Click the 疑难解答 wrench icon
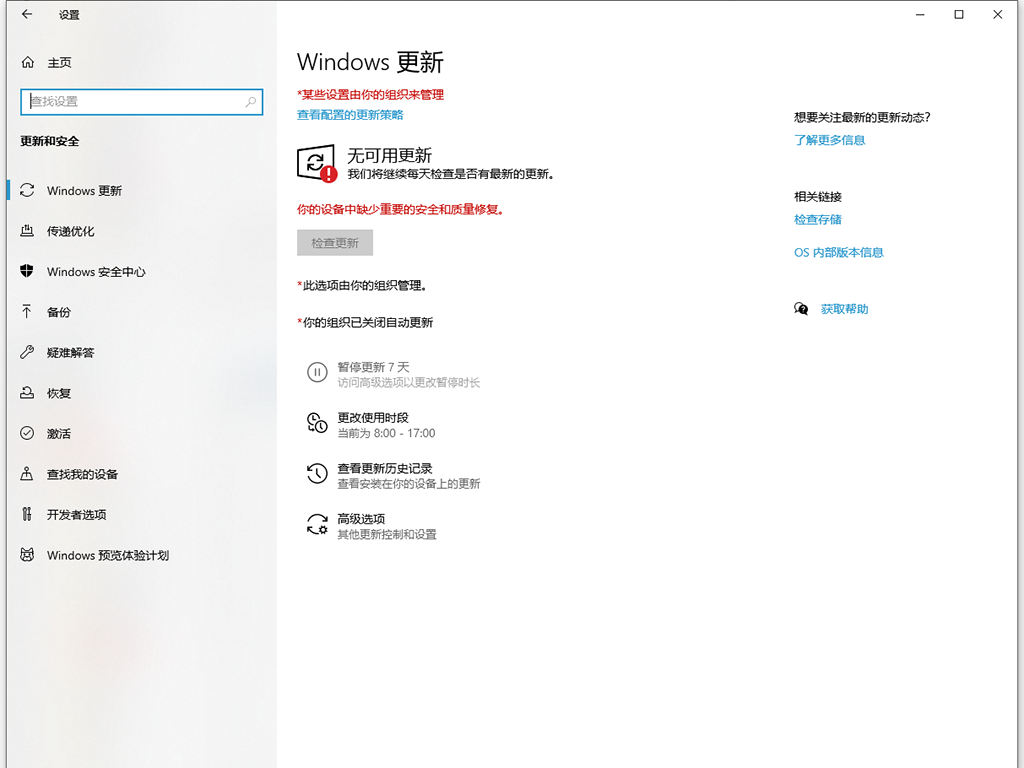Image resolution: width=1024 pixels, height=768 pixels. click(27, 352)
